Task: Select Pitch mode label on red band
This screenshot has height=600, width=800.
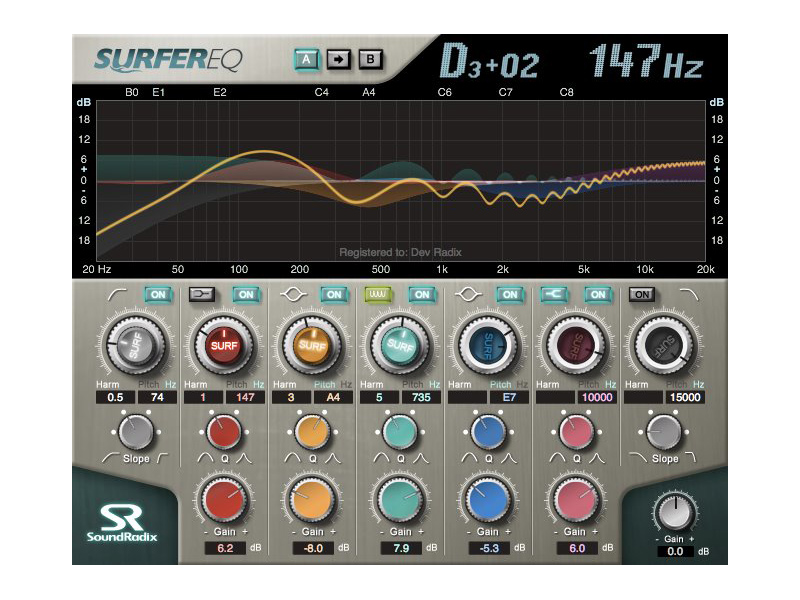Action: [236, 385]
